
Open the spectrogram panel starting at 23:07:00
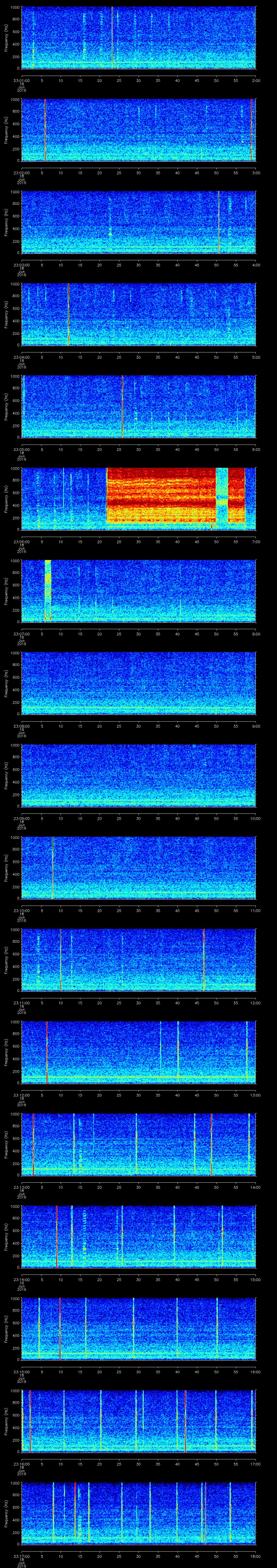click(x=138, y=591)
